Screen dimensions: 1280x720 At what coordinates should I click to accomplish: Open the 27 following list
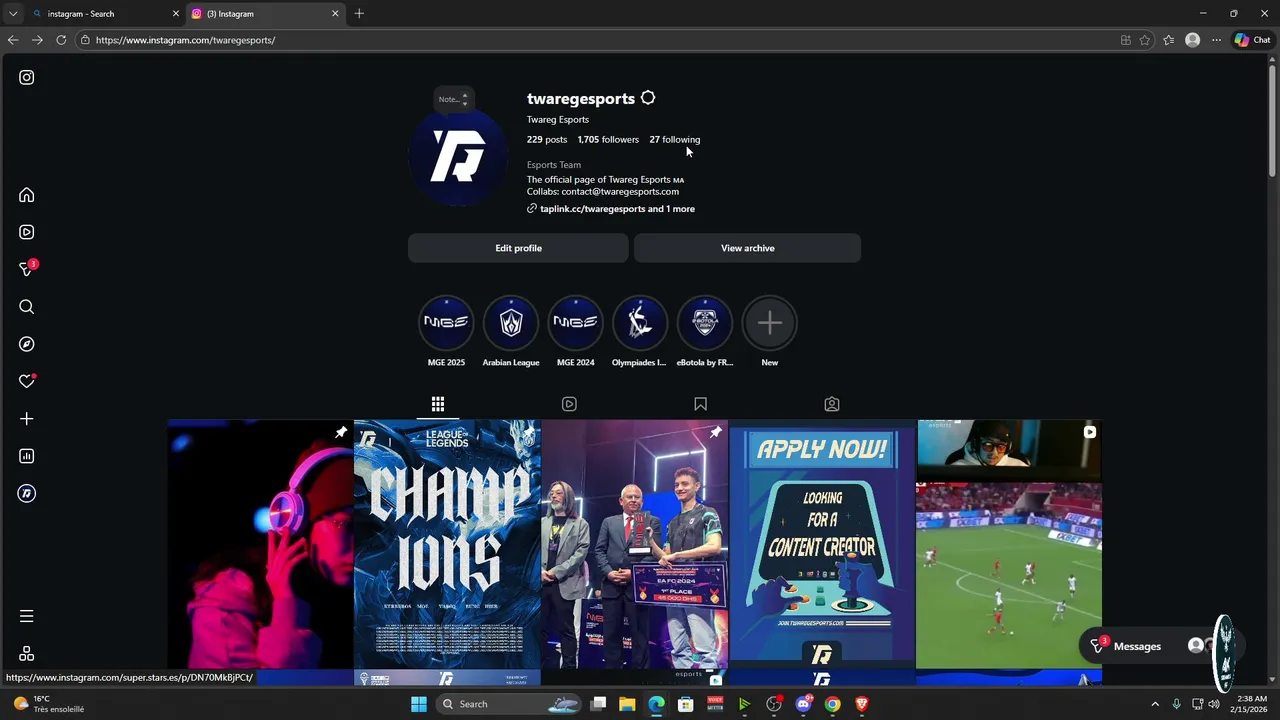[675, 139]
